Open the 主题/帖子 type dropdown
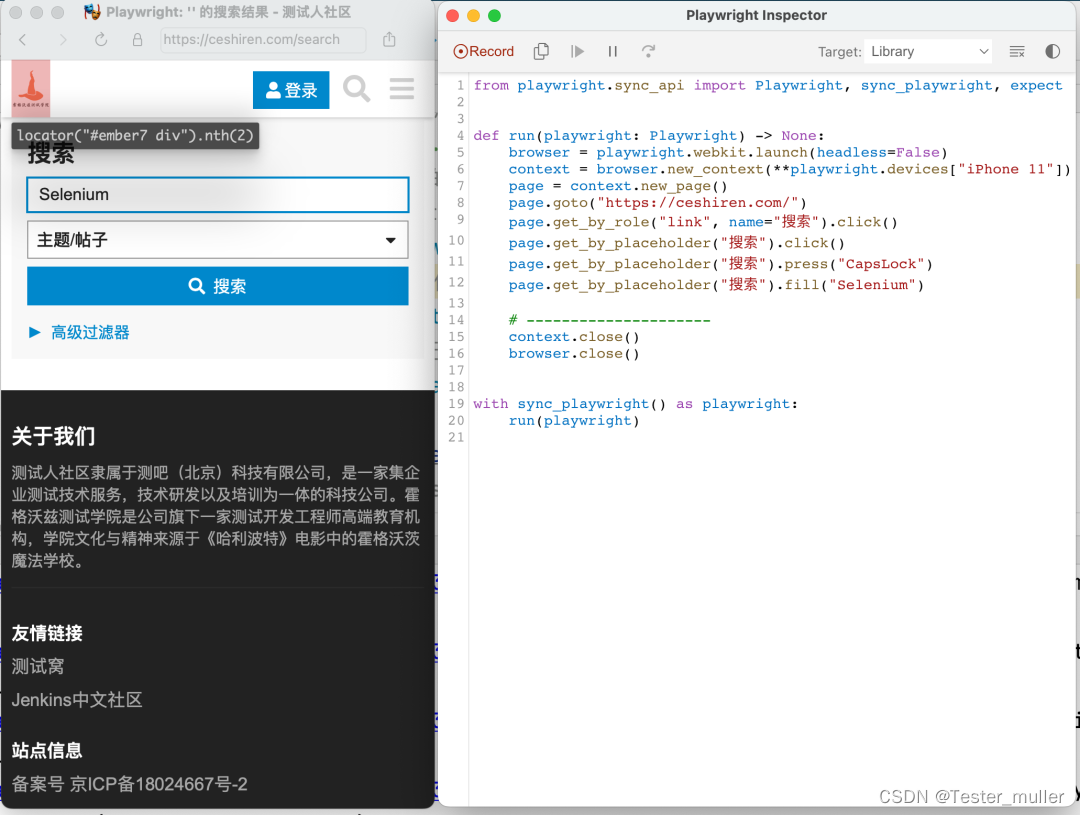The width and height of the screenshot is (1080, 815). click(218, 240)
